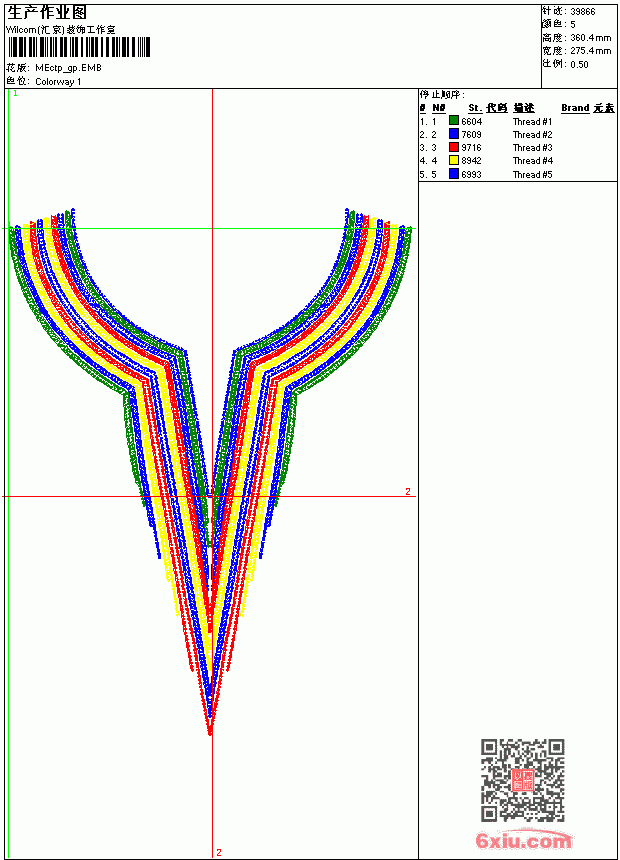Click the green marker 1 at top-left
This screenshot has width=620, height=860.
click(x=15, y=94)
